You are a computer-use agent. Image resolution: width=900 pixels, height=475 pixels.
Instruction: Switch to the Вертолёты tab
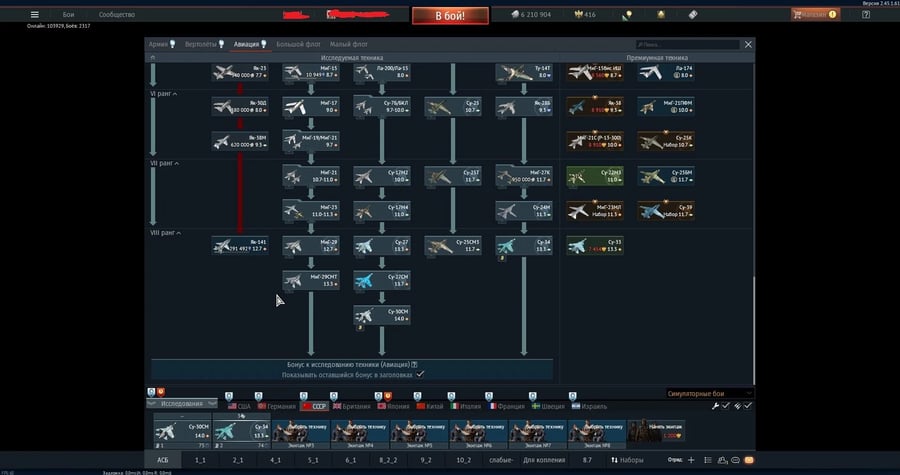[204, 45]
